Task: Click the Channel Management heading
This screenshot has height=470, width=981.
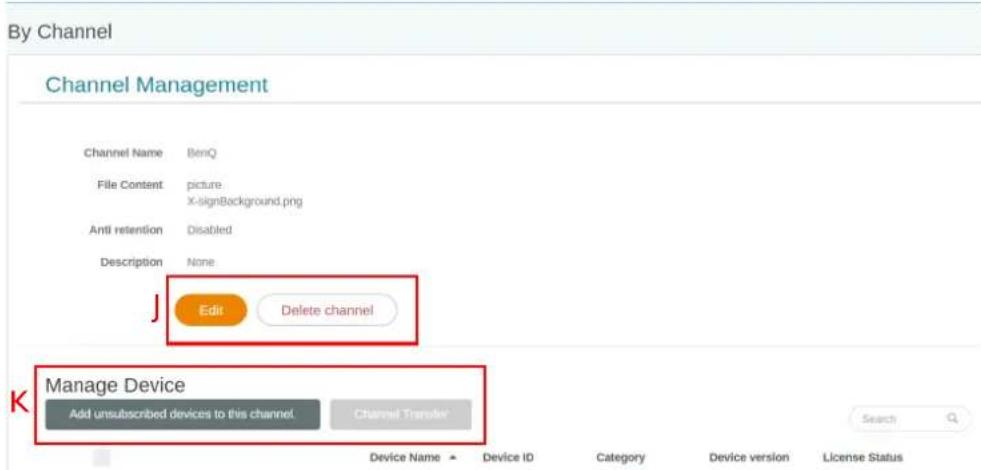Action: (x=156, y=84)
